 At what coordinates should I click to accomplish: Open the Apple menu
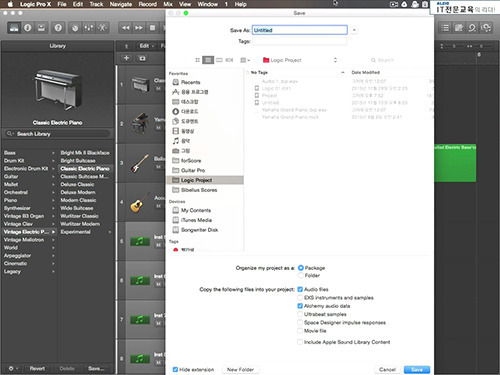(x=10, y=4)
